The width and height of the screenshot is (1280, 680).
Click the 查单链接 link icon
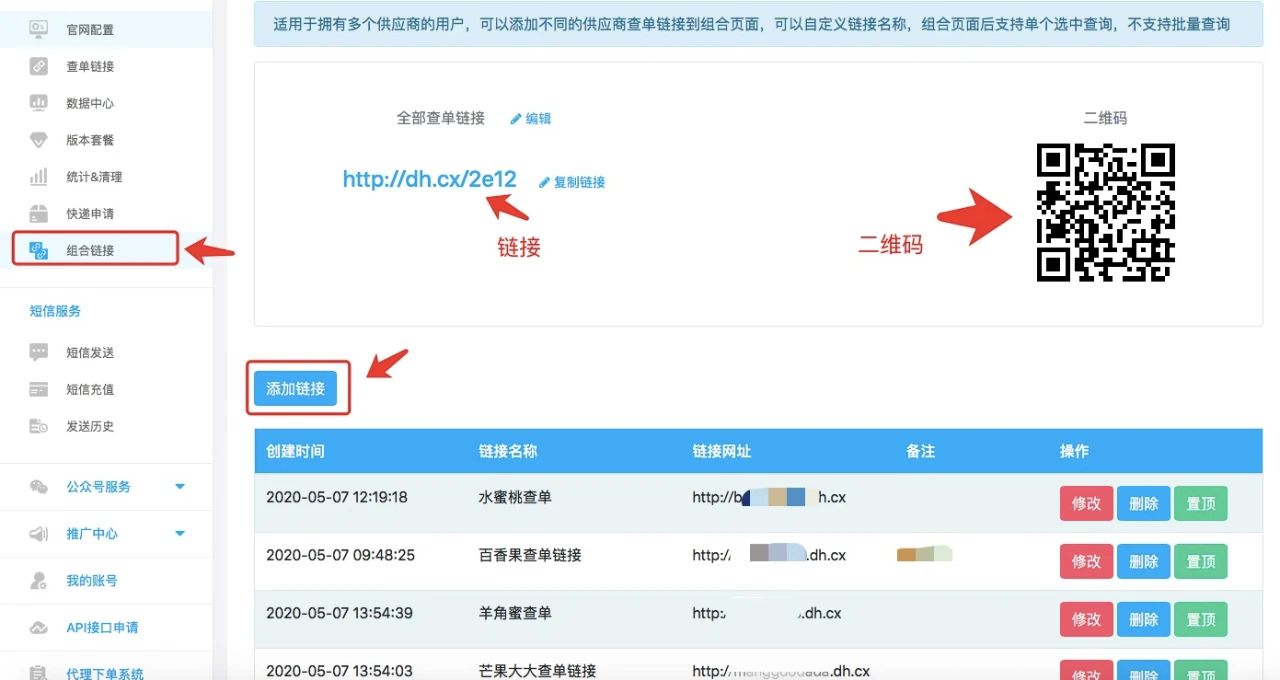pyautogui.click(x=38, y=66)
